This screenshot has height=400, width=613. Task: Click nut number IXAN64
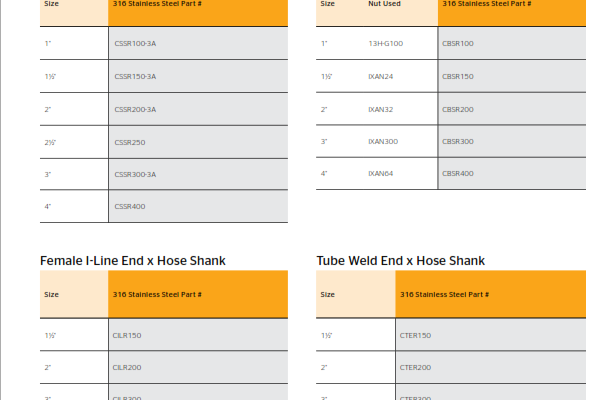[x=380, y=174]
